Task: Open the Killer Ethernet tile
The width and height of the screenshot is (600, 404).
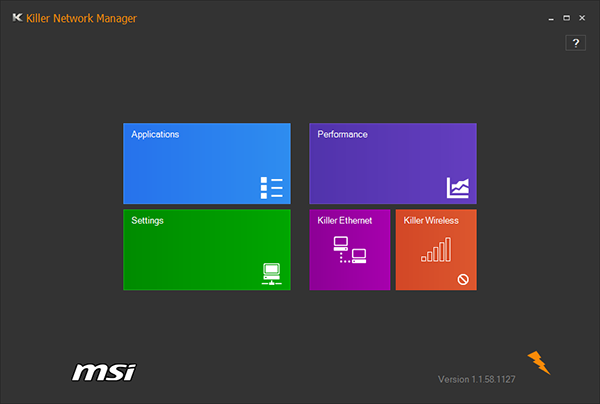Action: pyautogui.click(x=350, y=249)
